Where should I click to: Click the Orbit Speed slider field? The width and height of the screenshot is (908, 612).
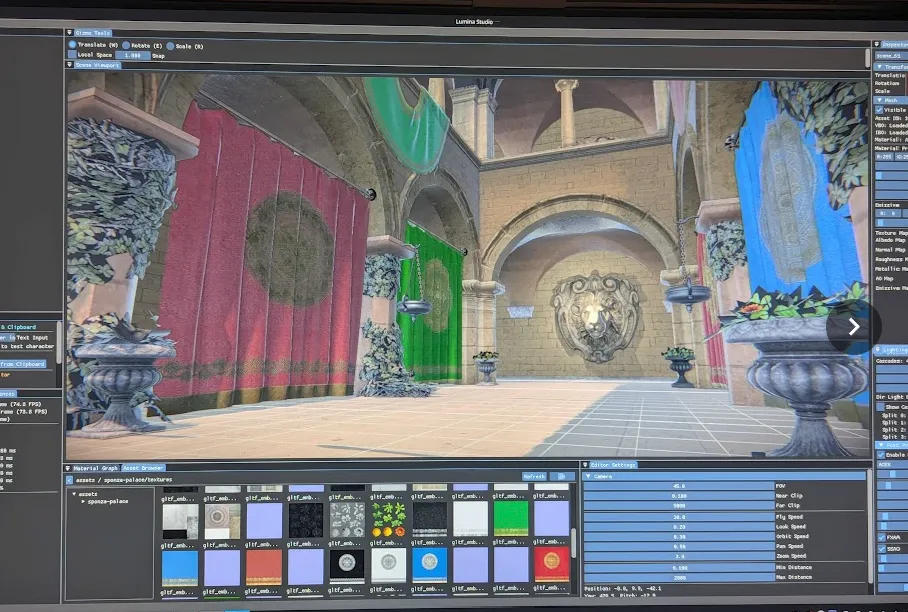pos(679,536)
